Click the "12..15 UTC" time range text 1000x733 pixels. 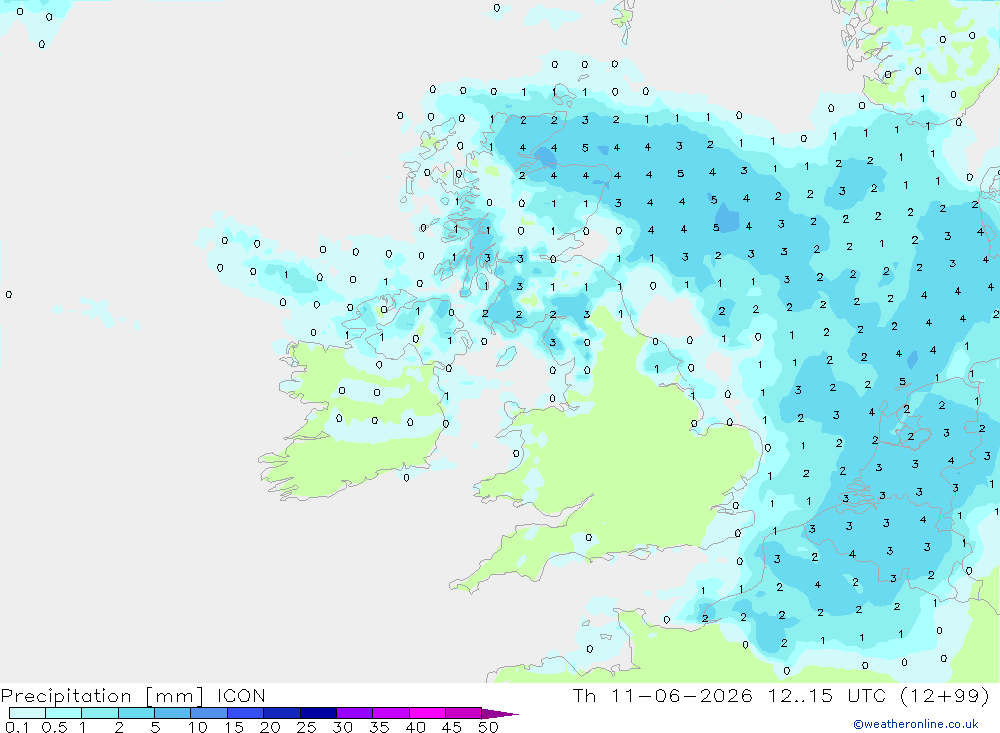click(x=827, y=695)
